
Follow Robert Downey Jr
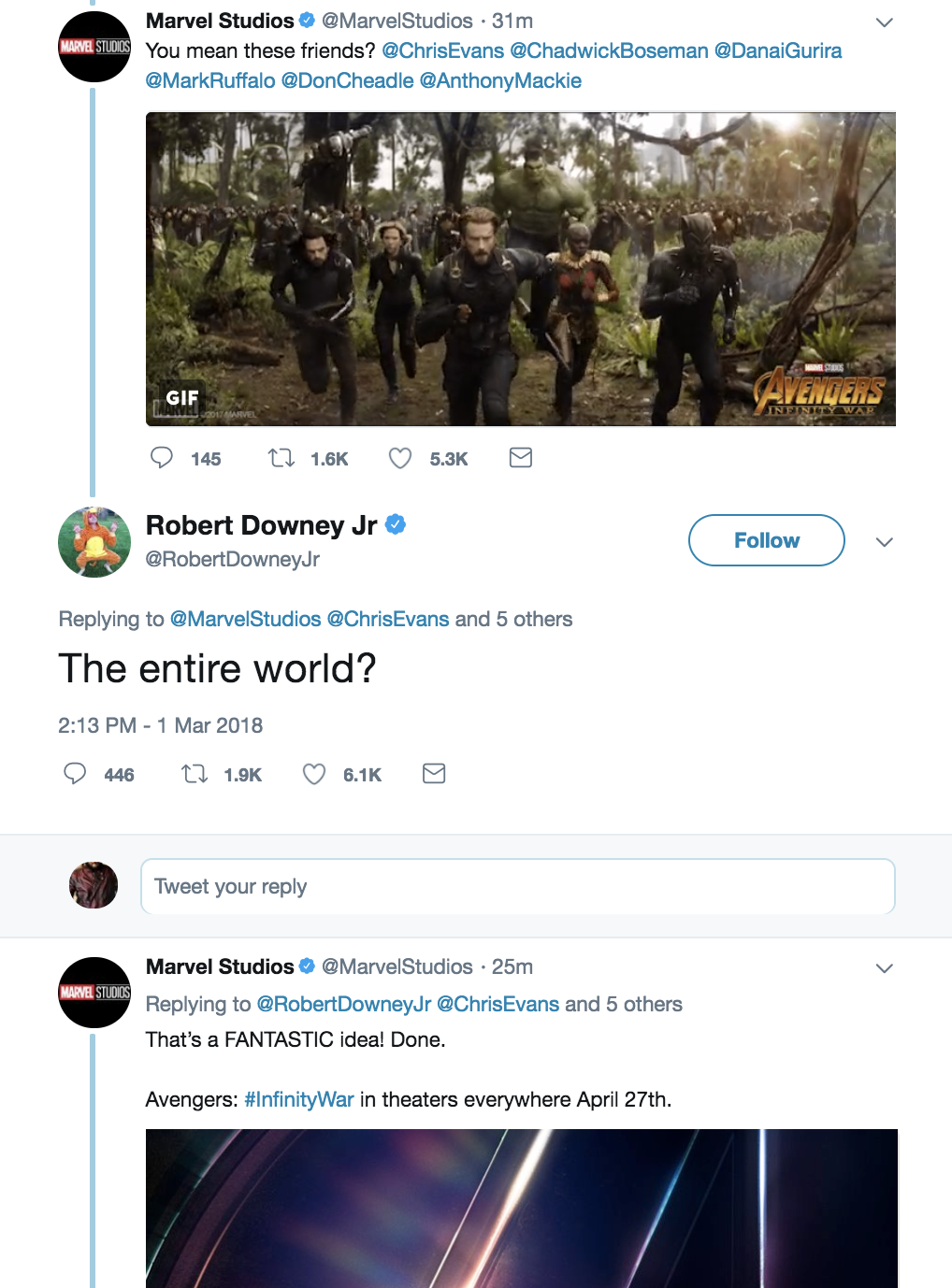[x=766, y=540]
